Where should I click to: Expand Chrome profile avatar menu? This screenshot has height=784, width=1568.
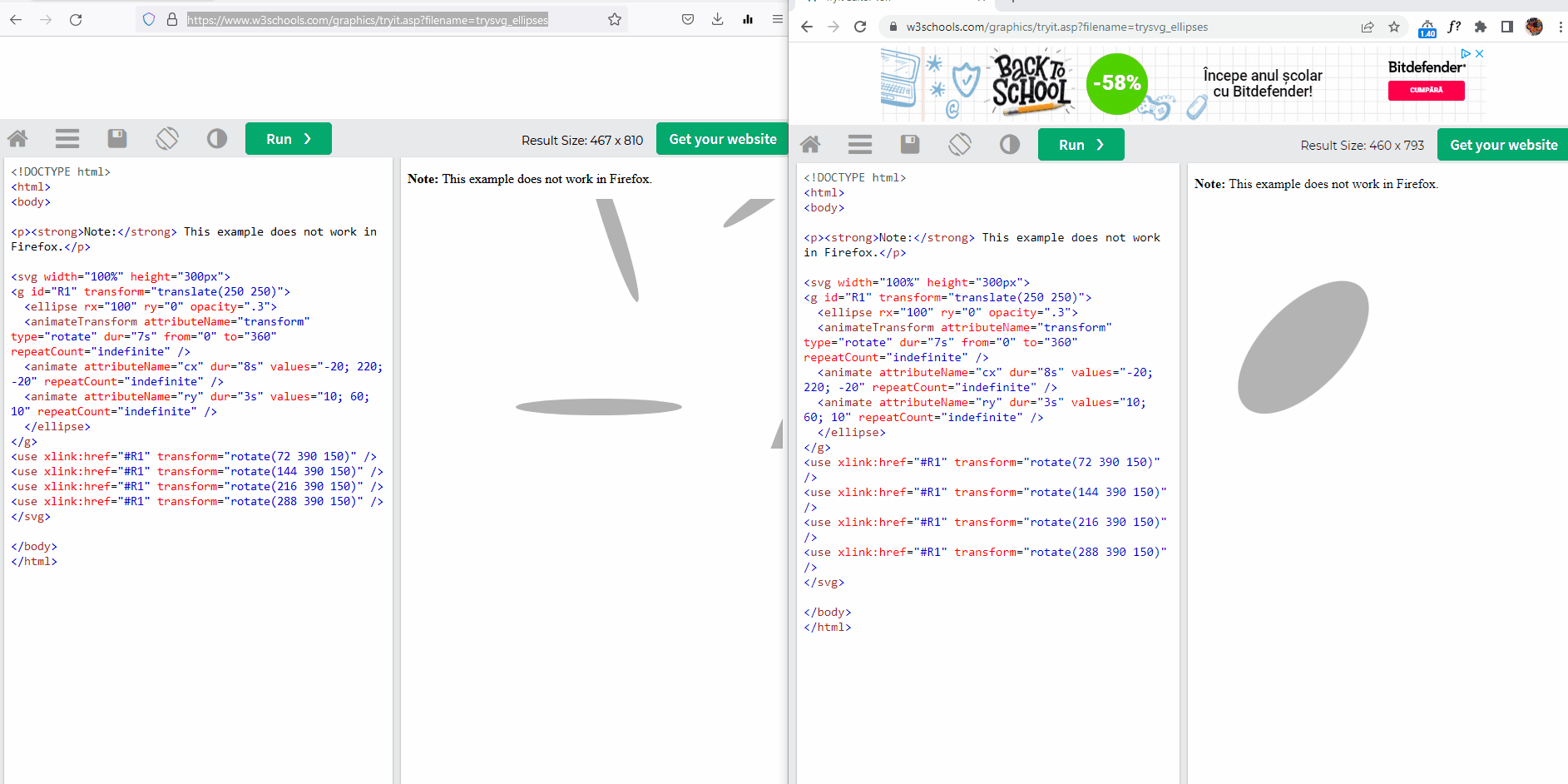tap(1535, 26)
